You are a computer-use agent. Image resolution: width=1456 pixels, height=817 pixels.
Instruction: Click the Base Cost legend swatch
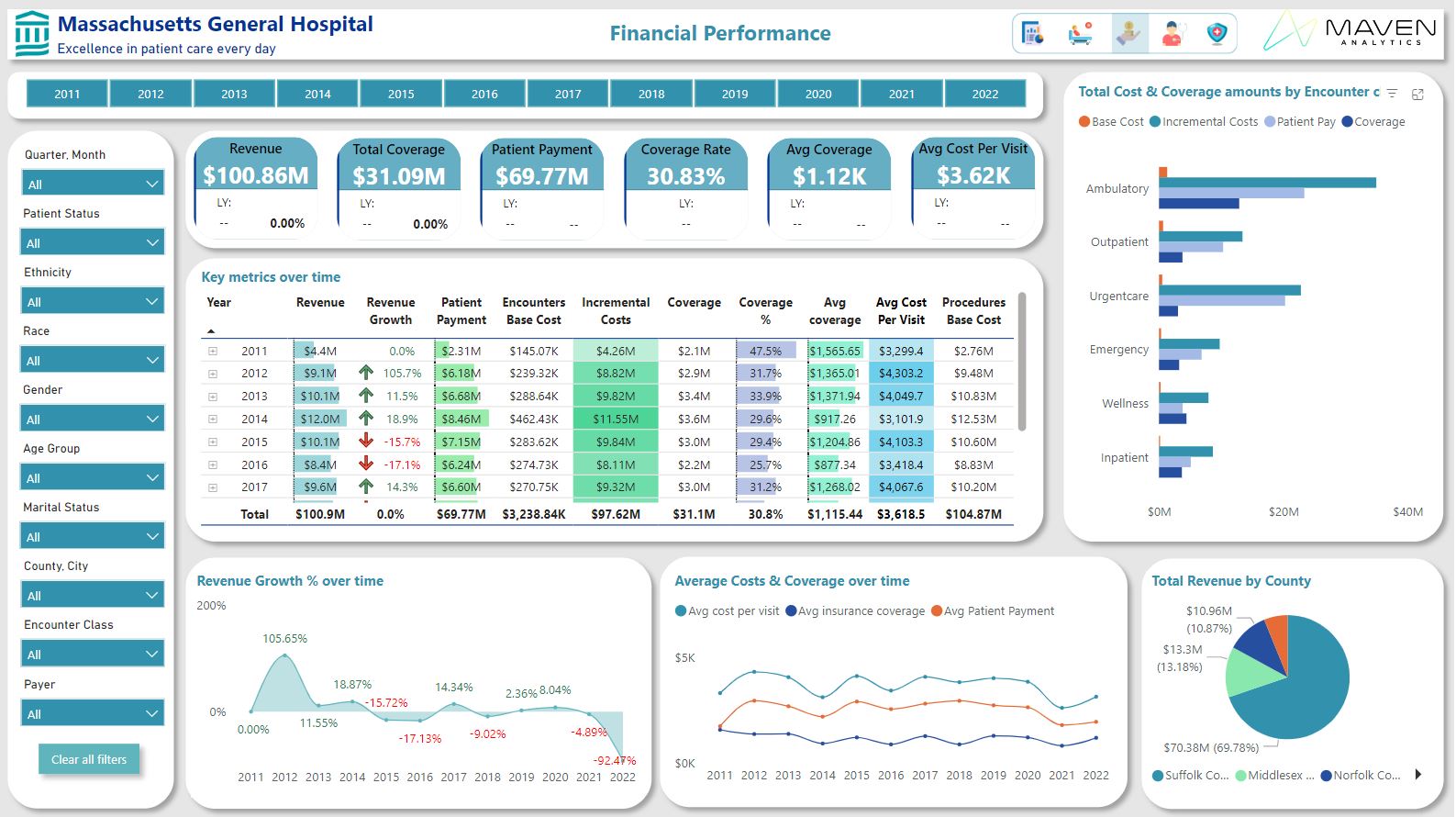point(1084,121)
